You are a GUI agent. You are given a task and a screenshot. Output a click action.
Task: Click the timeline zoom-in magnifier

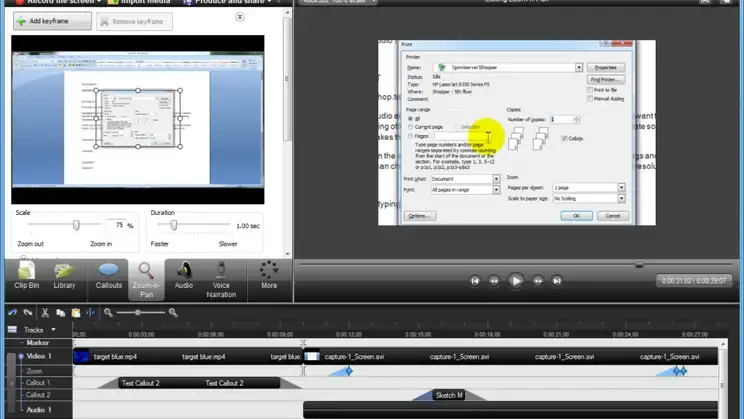[173, 312]
